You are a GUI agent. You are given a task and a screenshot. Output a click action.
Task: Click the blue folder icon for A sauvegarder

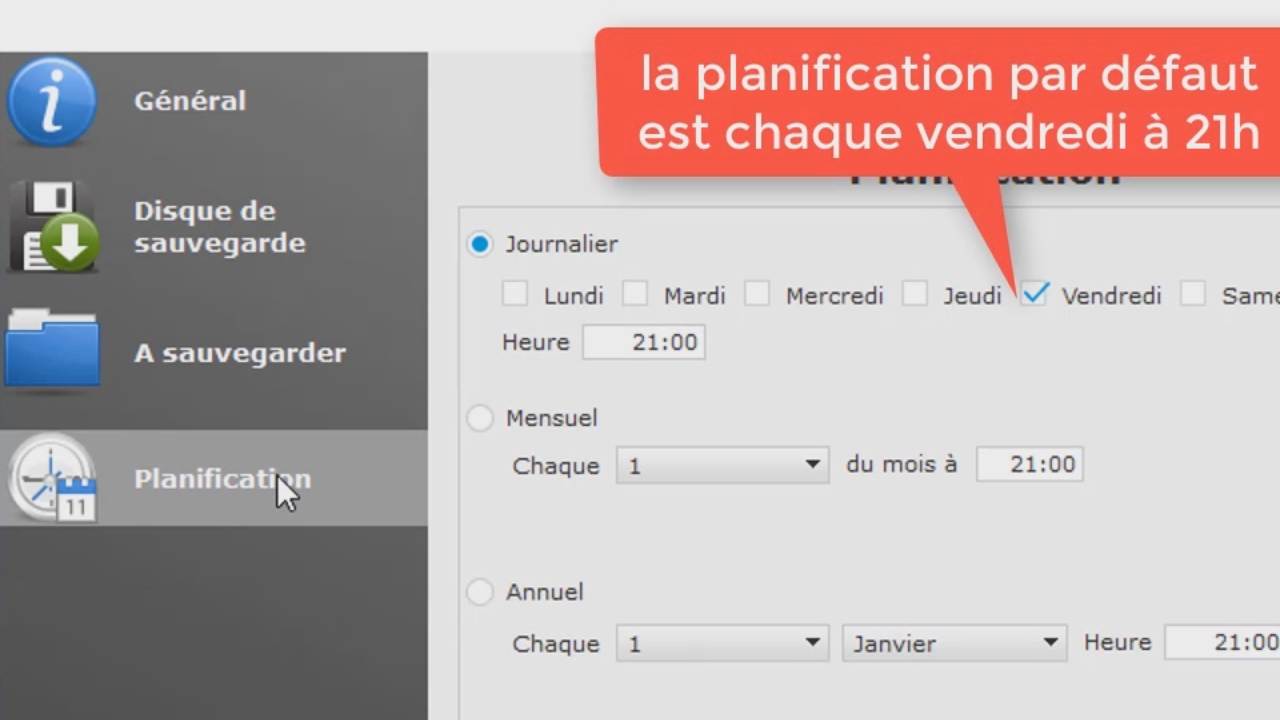(x=52, y=350)
